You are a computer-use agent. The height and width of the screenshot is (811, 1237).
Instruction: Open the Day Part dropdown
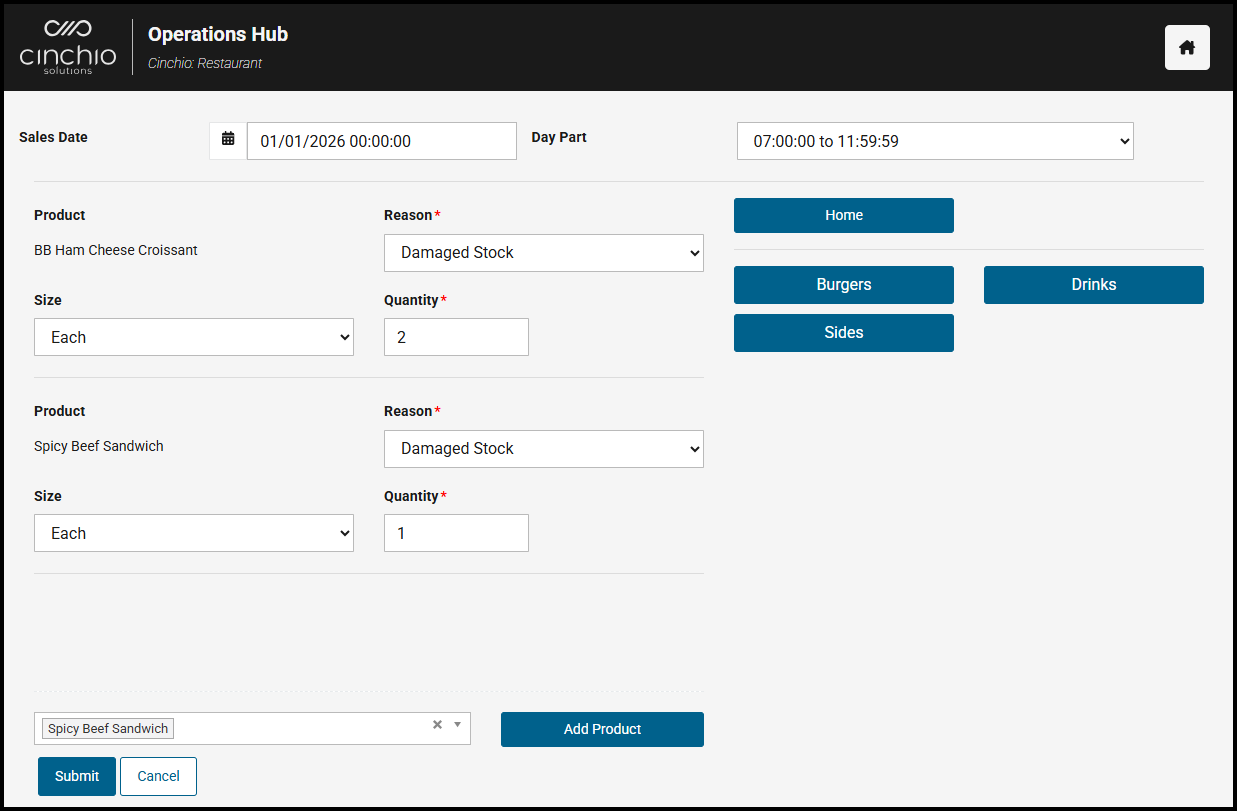point(934,141)
